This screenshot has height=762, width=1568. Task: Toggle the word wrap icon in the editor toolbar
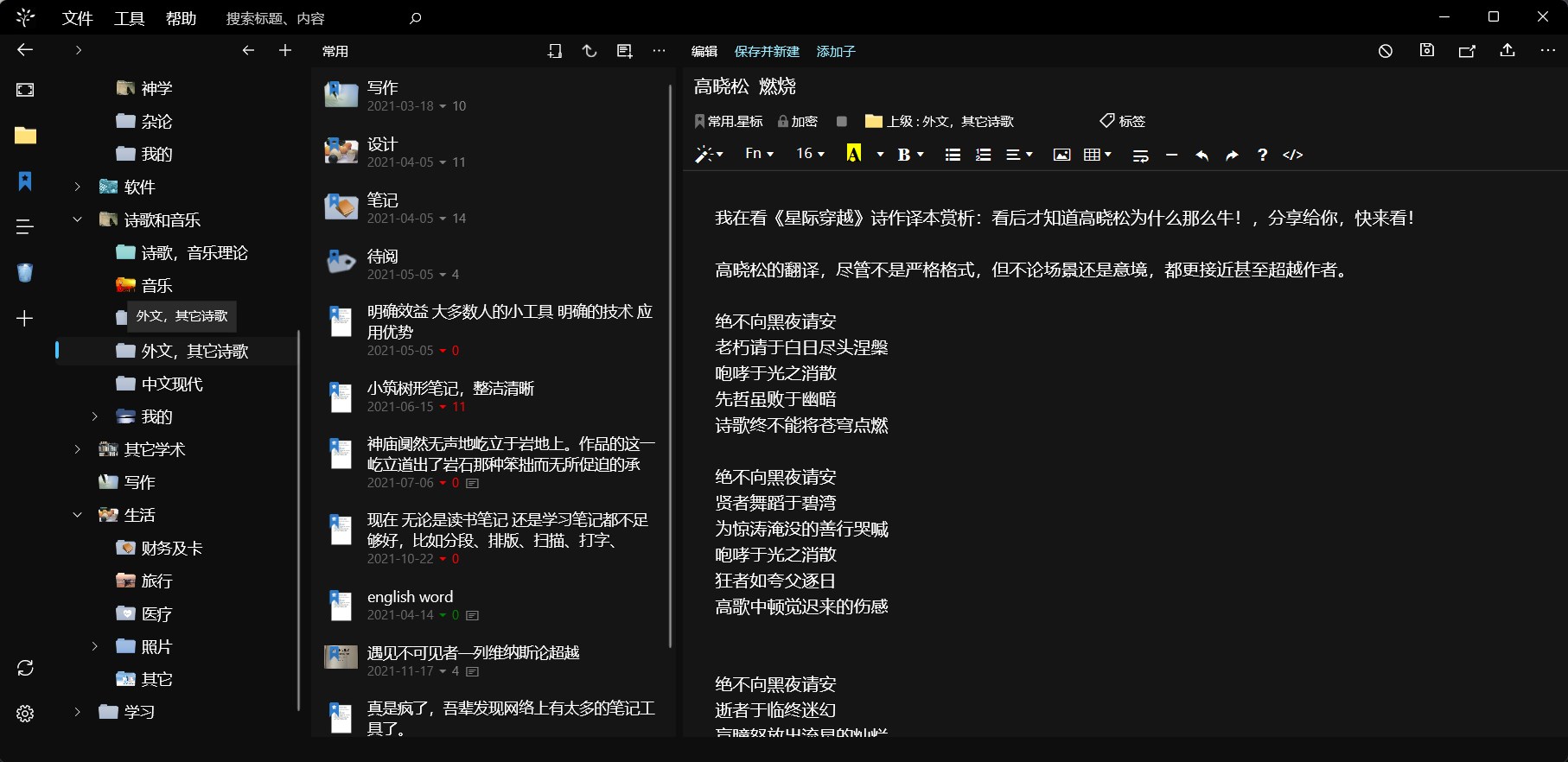(1140, 156)
